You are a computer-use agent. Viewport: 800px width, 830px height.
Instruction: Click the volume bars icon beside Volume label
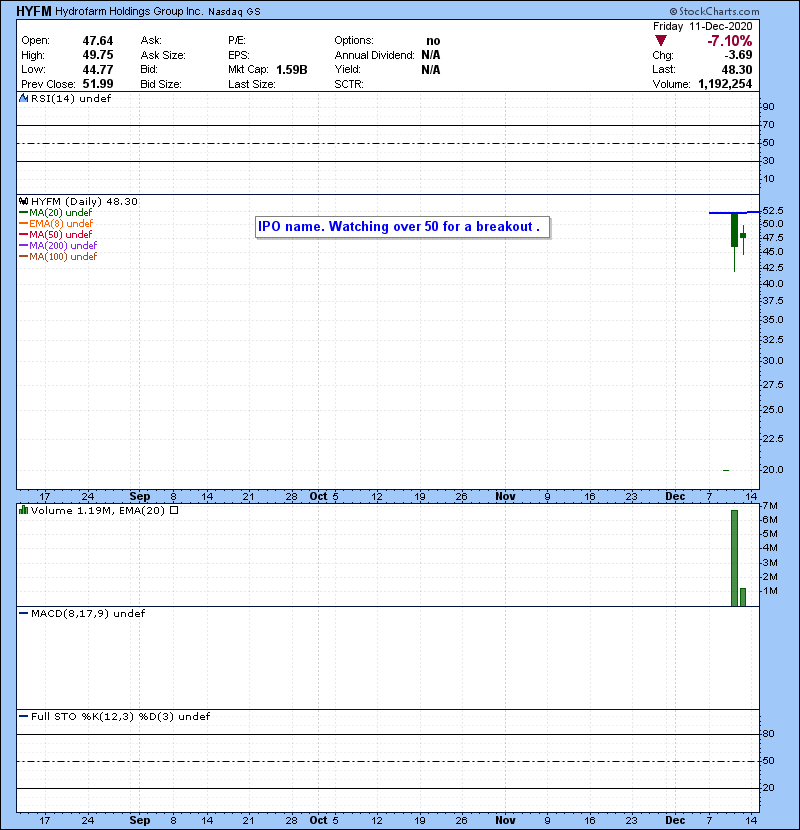click(23, 510)
